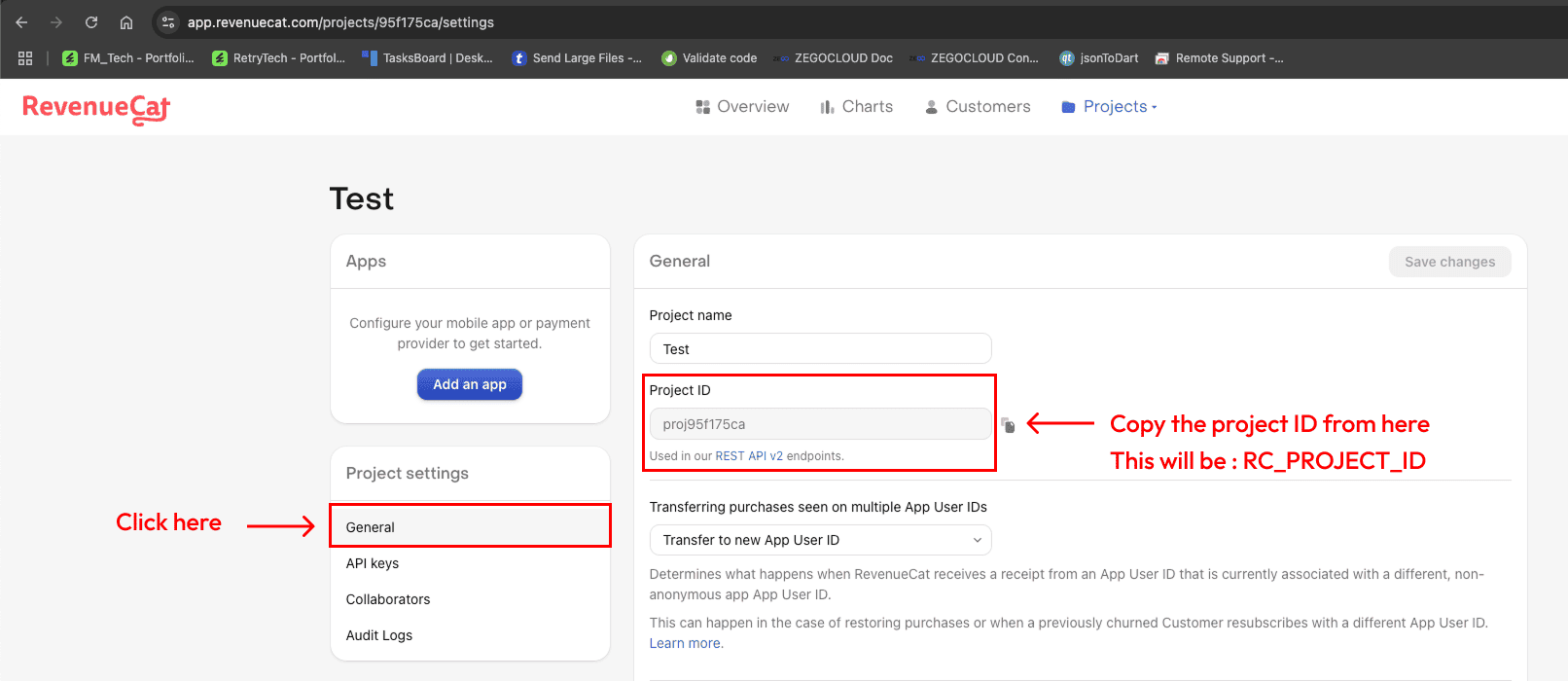Open the site information icon in address bar
Viewport: 1568px width, 681px height.
tap(168, 22)
